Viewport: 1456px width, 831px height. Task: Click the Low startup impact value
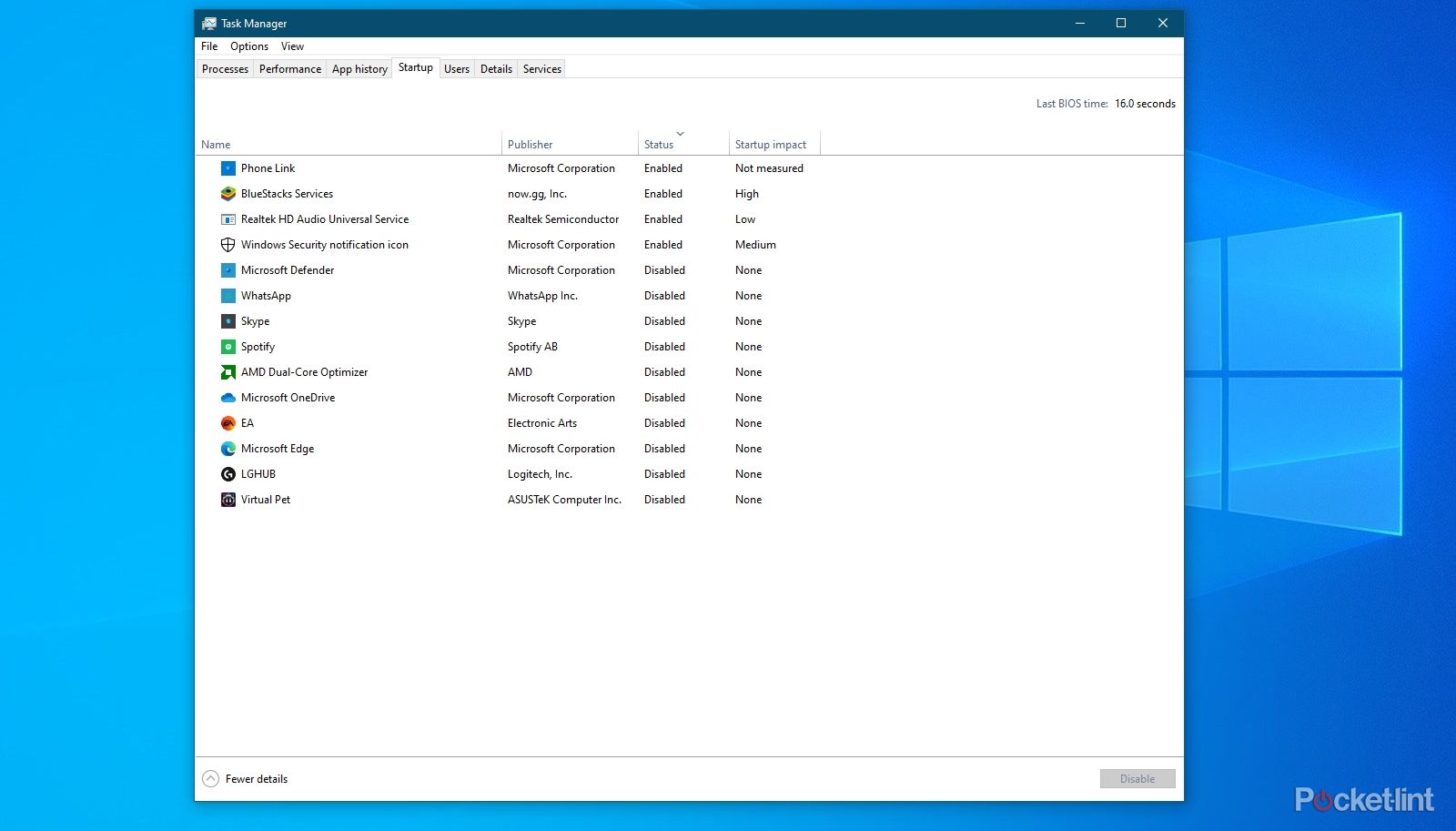point(745,219)
